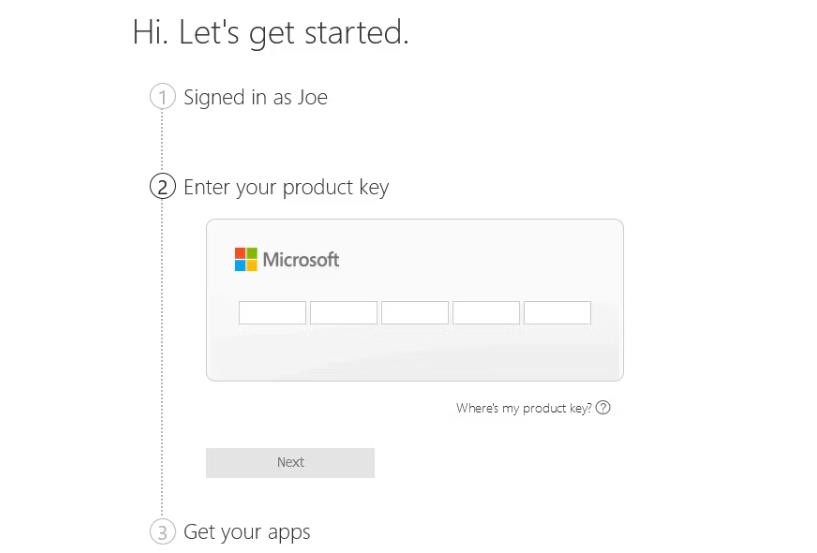The image size is (817, 553).
Task: Select the Get your apps step label
Action: pyautogui.click(x=246, y=533)
